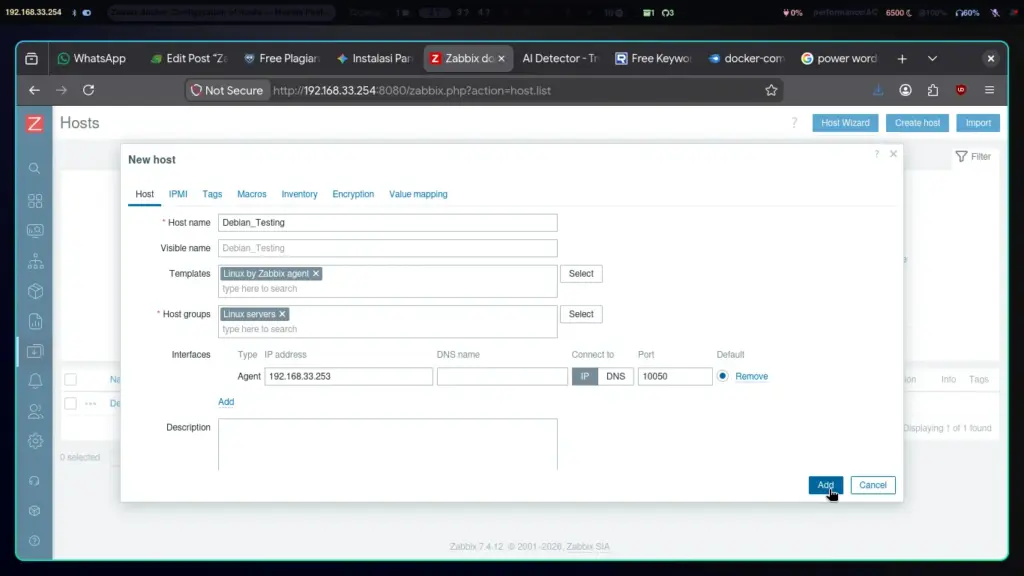
Task: Switch to Value mapping tab
Action: (x=418, y=194)
